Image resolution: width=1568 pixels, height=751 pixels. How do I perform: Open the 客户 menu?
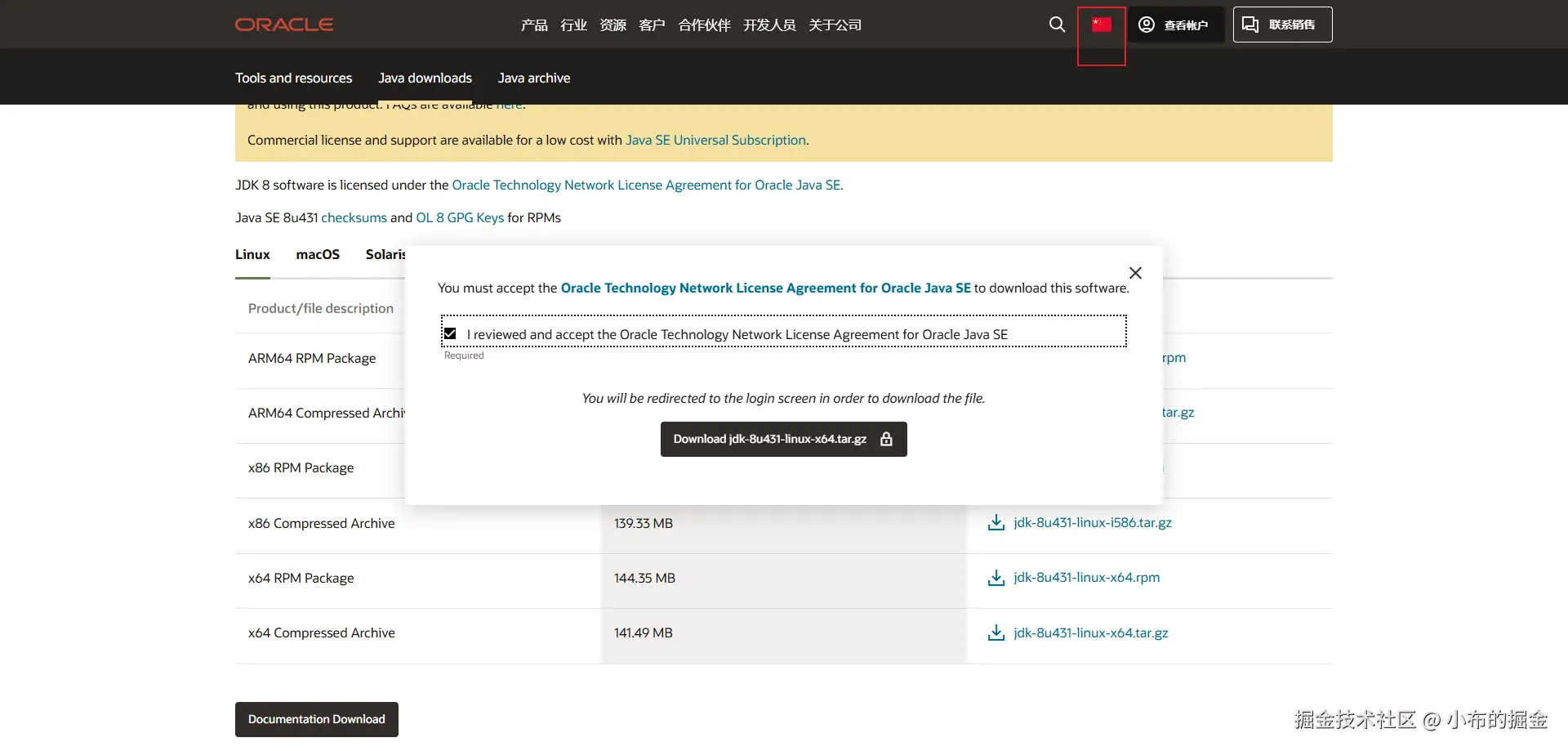(653, 25)
